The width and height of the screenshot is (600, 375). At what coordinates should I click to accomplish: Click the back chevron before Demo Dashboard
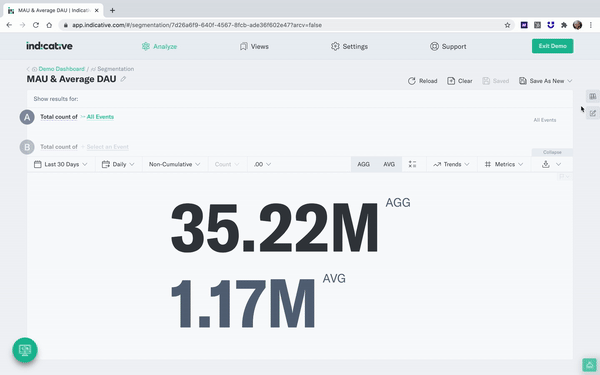(x=28, y=69)
